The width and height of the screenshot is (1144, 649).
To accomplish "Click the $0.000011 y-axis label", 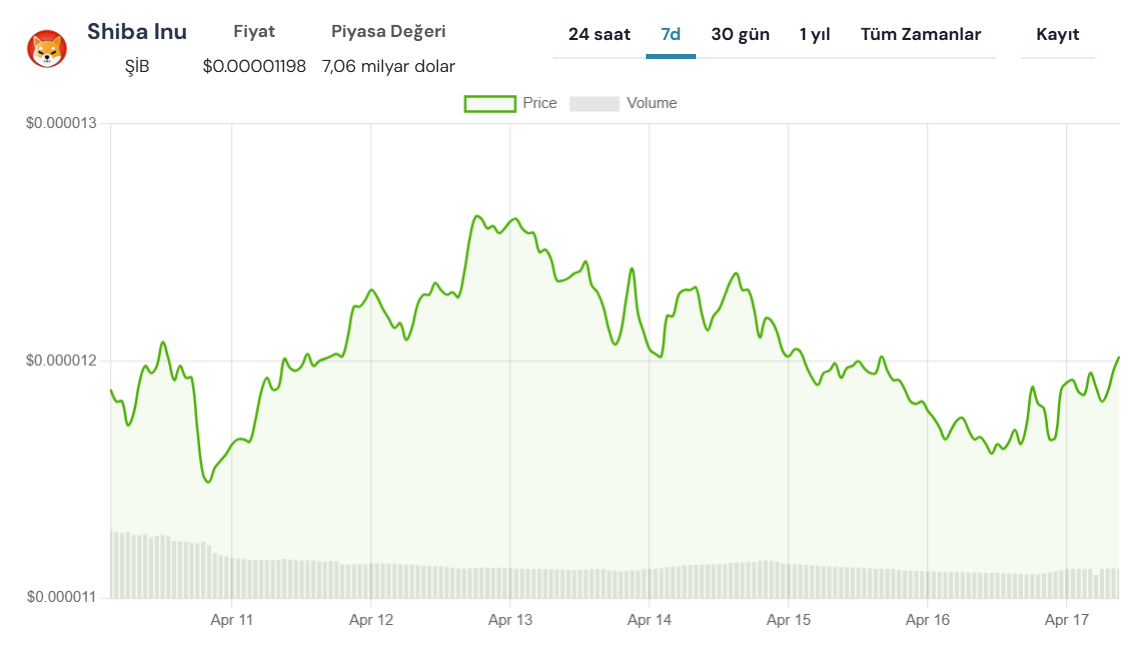I will coord(61,597).
